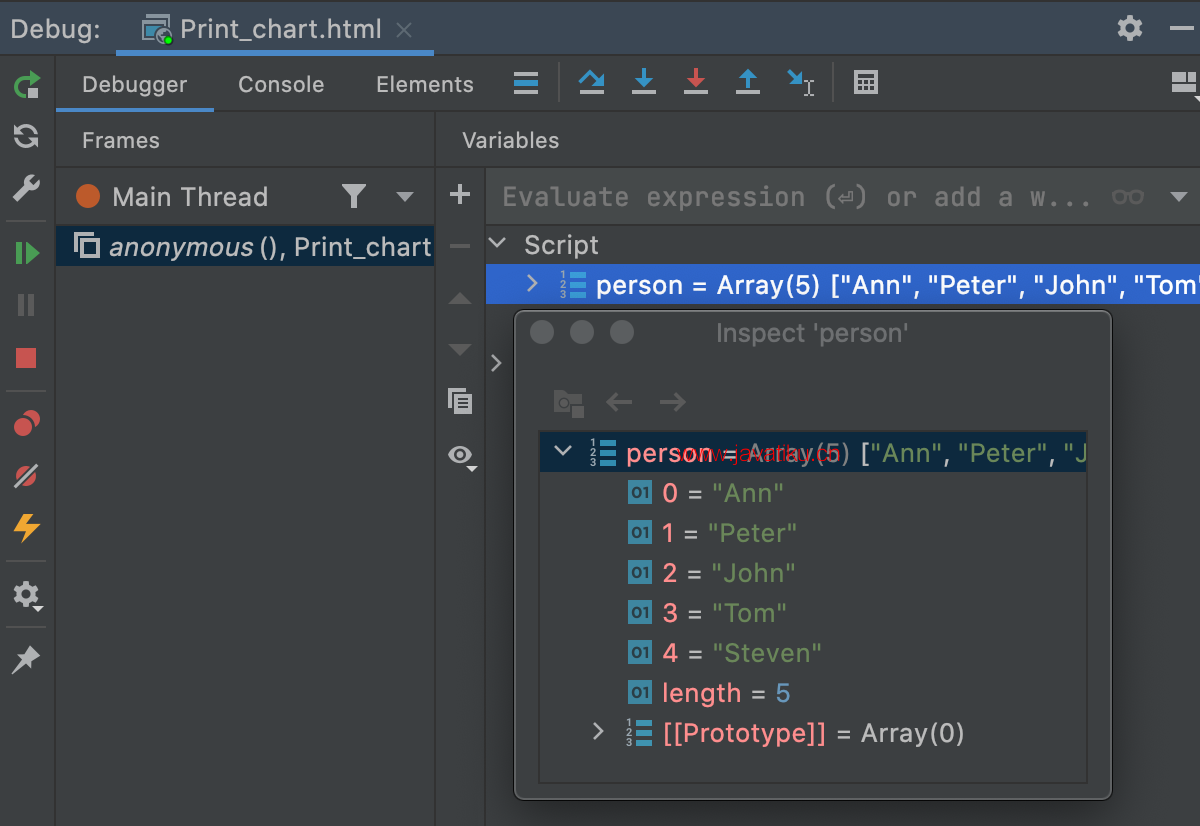
Task: Open View Breakpoints red circles icon
Action: click(x=27, y=424)
